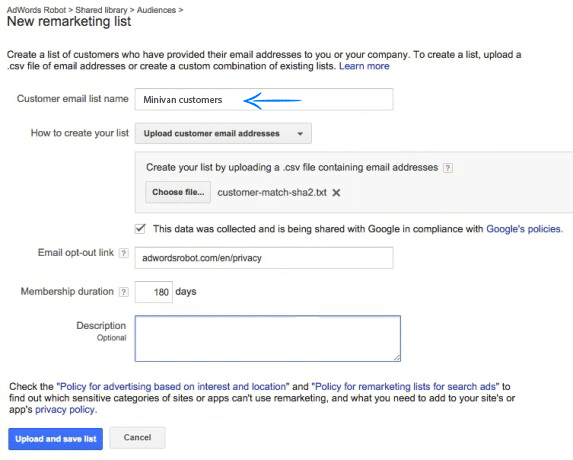Click the Membership duration days field
The image size is (573, 460).
point(153,292)
